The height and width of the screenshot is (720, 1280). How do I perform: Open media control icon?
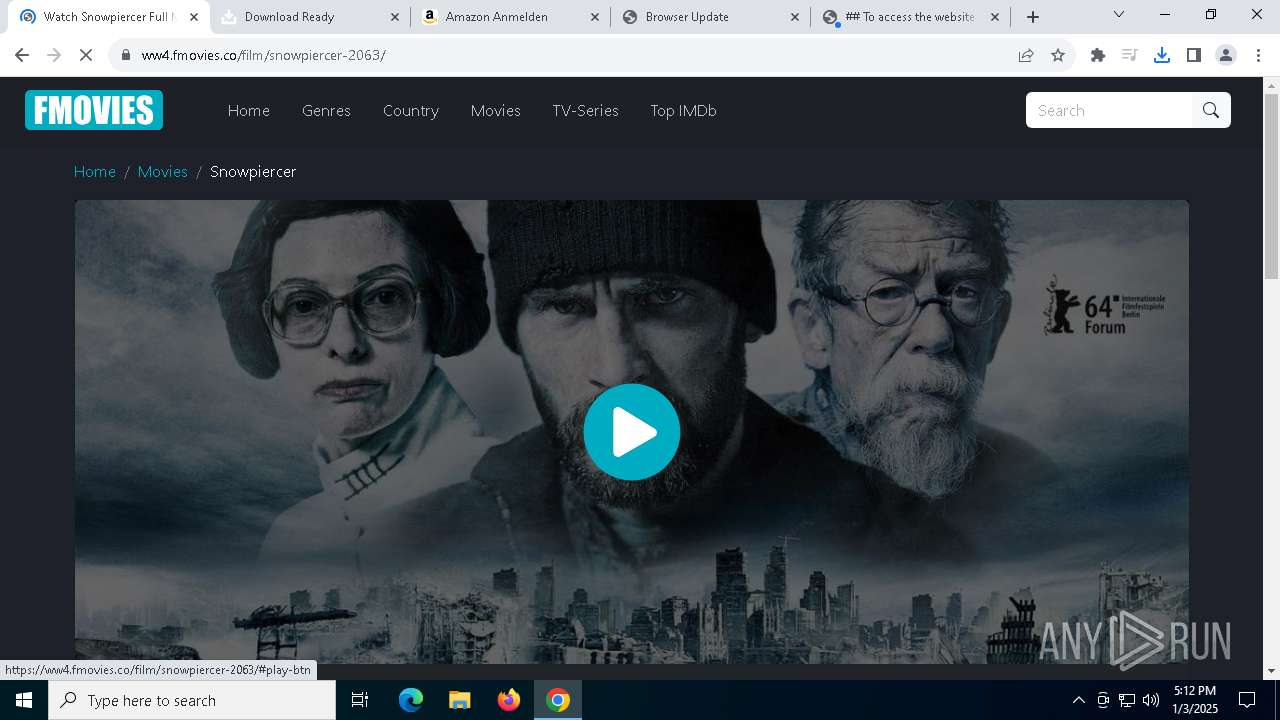1130,55
